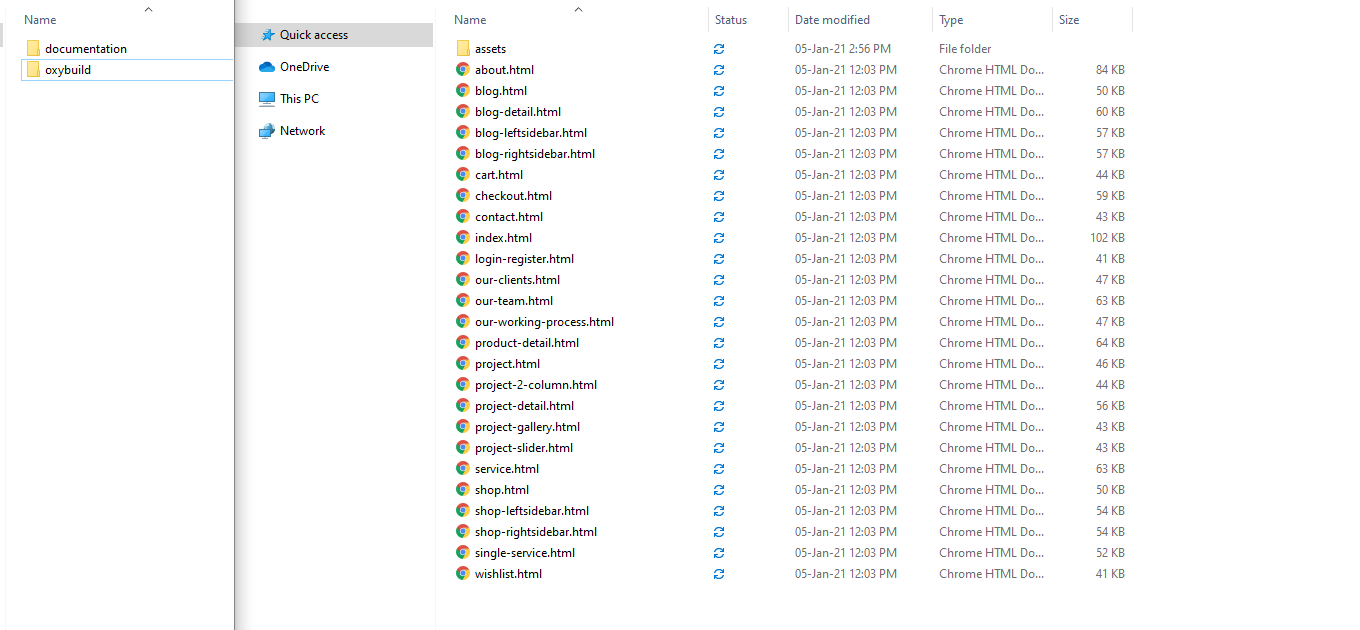The image size is (1360, 630).
Task: Click the sync status icon for wishlist.html
Action: 719,574
